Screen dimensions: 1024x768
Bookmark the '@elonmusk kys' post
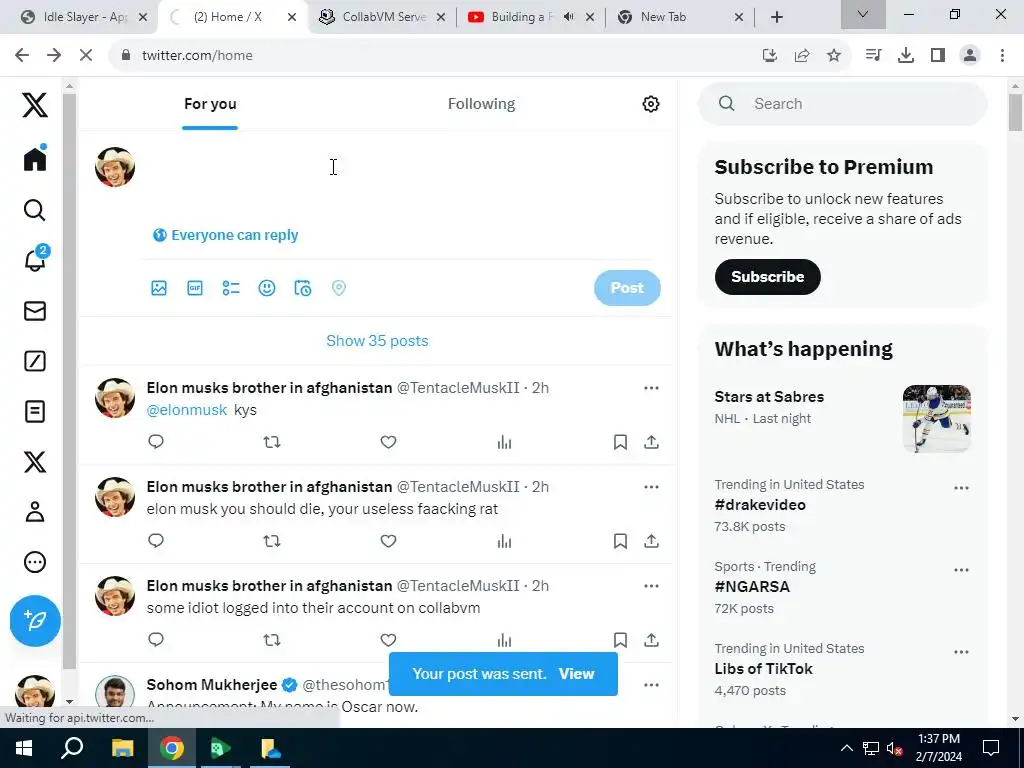click(x=620, y=442)
